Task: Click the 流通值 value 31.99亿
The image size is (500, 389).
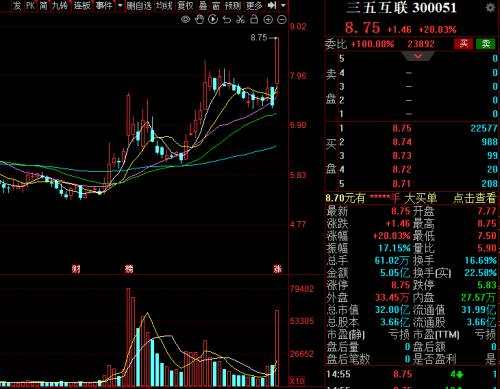Action: pyautogui.click(x=479, y=310)
